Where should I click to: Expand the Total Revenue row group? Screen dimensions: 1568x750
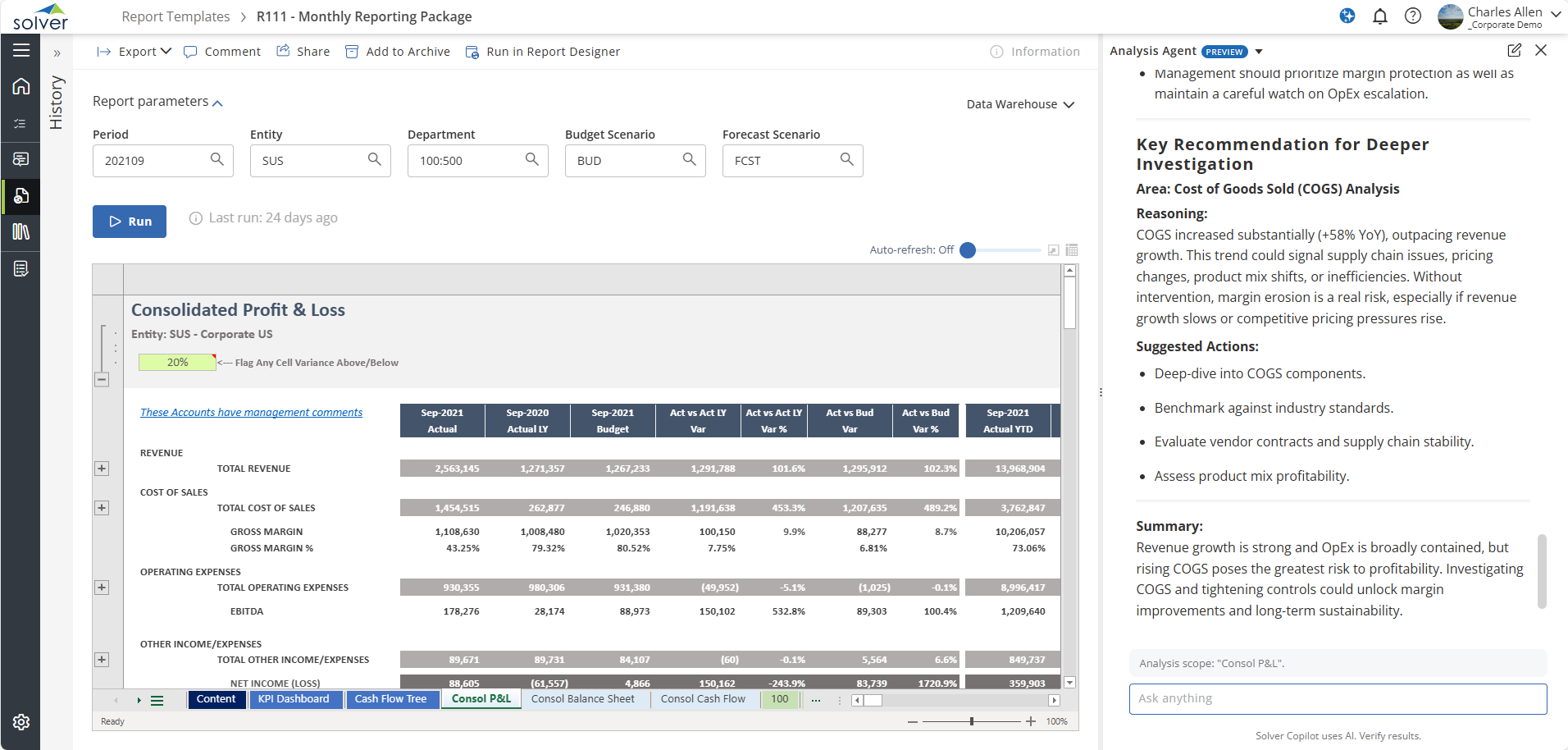[102, 469]
